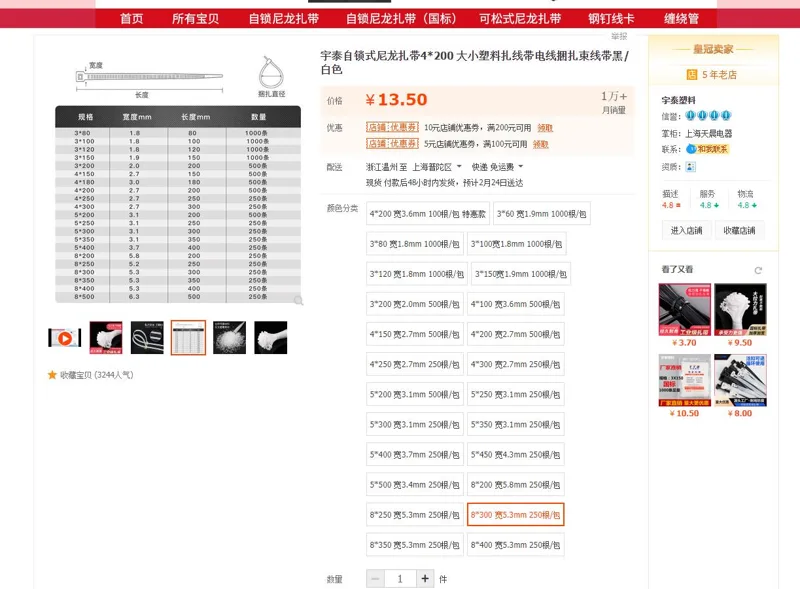The image size is (800, 589).
Task: Select option 3*80 宽1.8mm 1000根/包
Action: coord(414,244)
